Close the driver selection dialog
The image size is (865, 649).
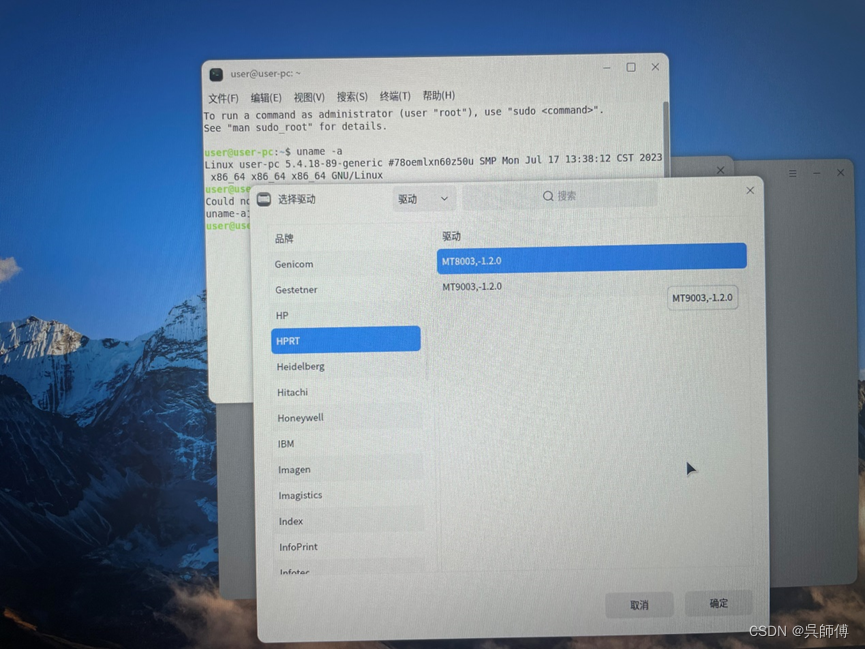pyautogui.click(x=750, y=190)
